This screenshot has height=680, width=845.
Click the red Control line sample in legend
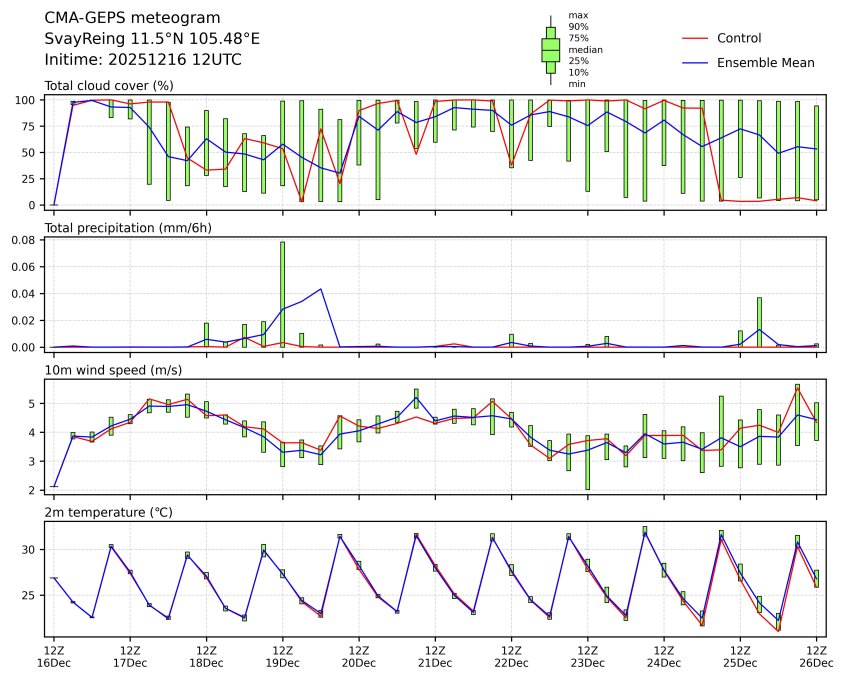[x=694, y=38]
